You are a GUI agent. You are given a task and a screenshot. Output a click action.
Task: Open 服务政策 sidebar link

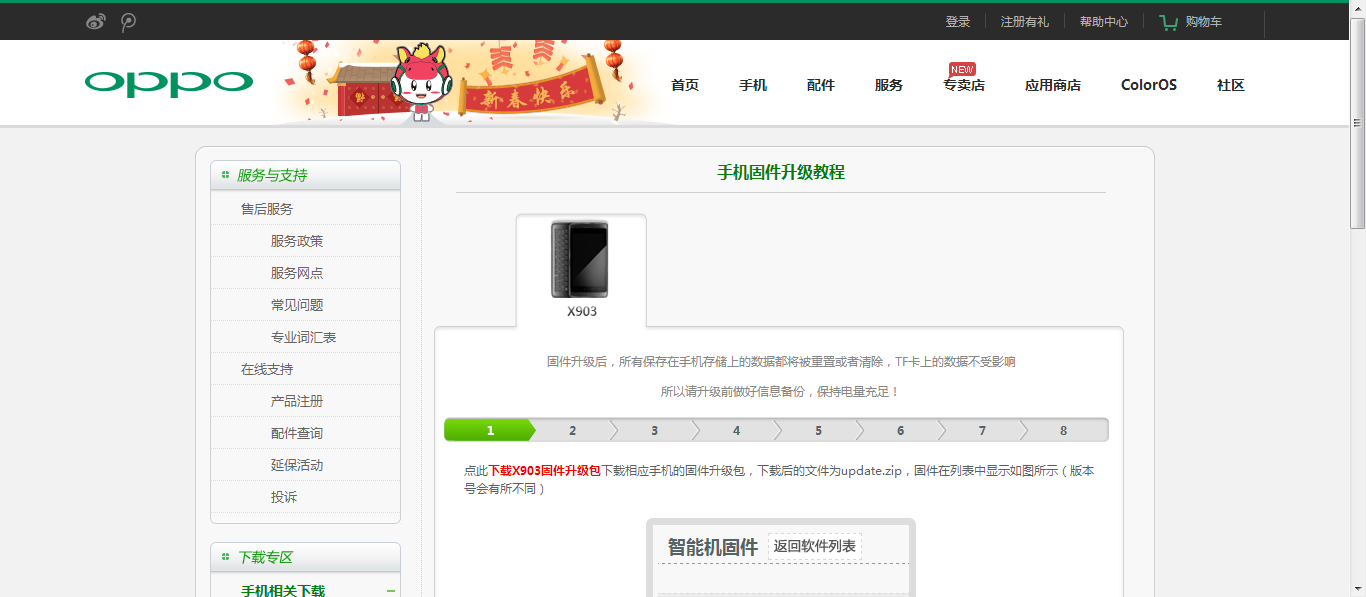coord(297,241)
